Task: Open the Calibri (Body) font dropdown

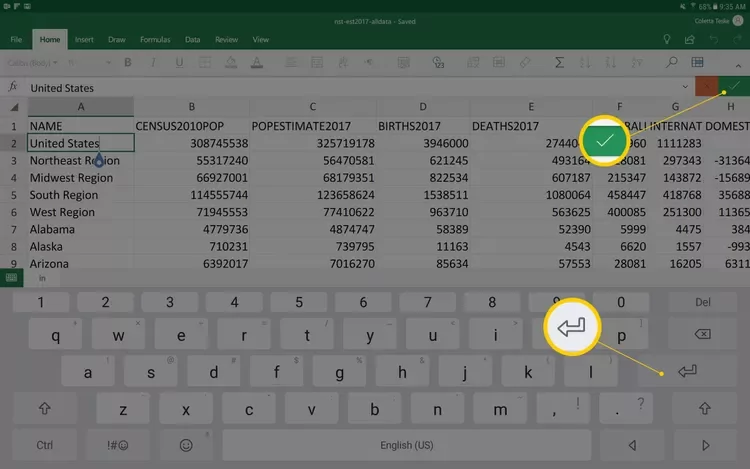Action: pyautogui.click(x=34, y=62)
